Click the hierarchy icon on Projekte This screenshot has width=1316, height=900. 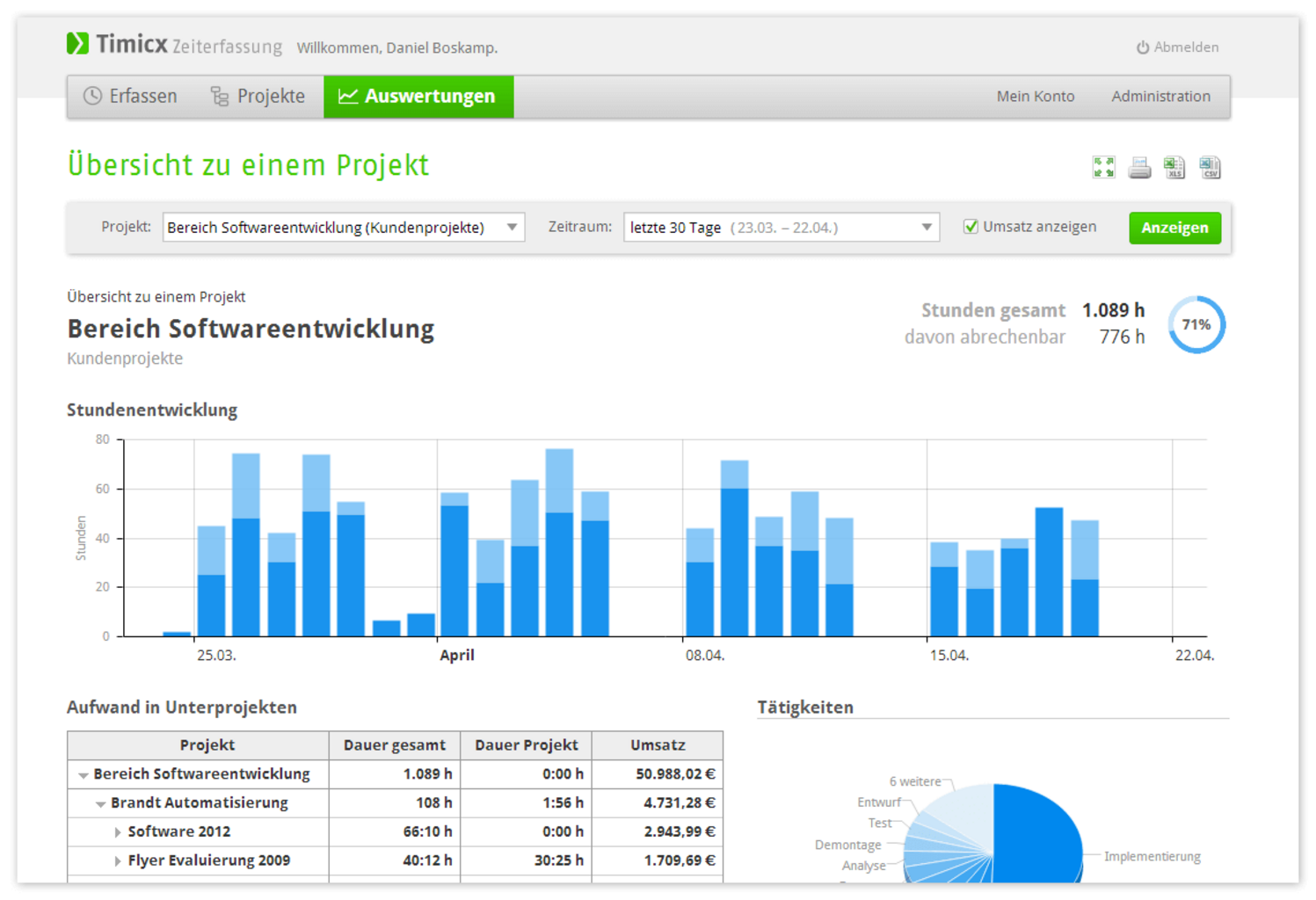[x=219, y=97]
